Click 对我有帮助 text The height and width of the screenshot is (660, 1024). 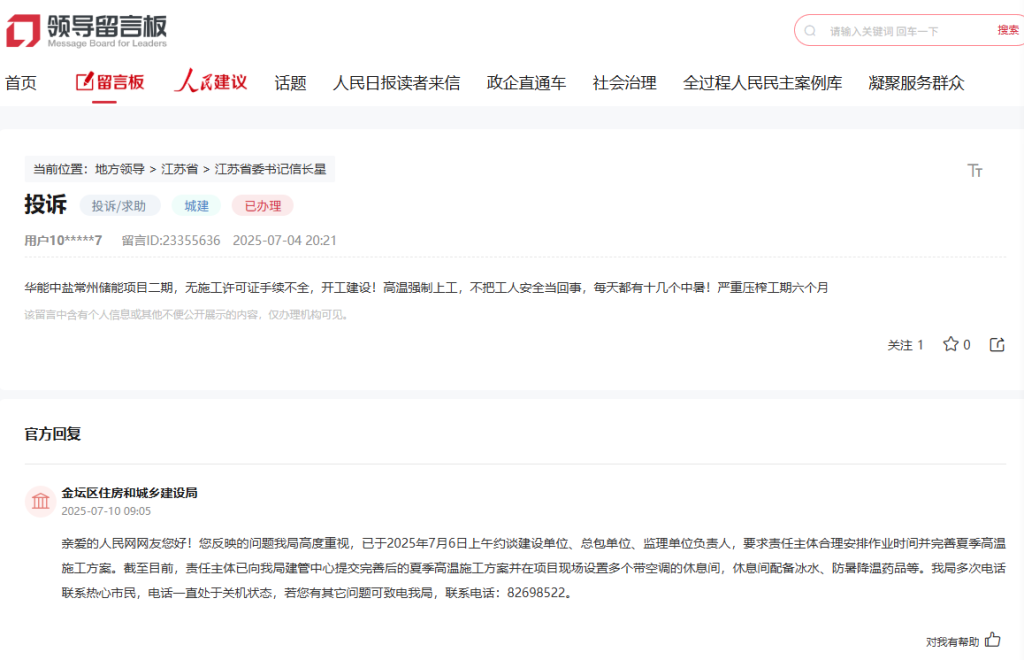pos(952,642)
